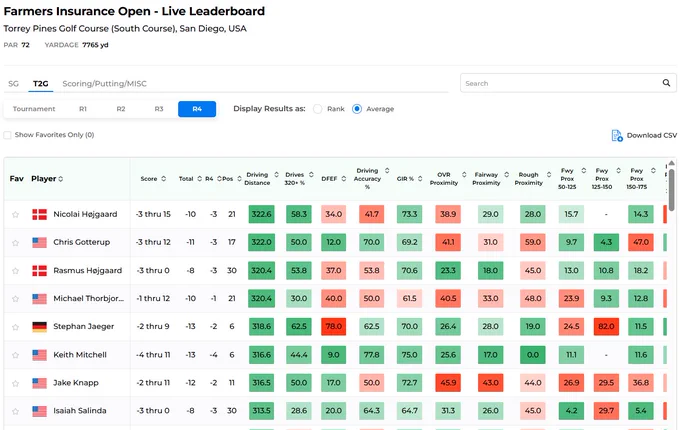Viewport: 680px width, 430px height.
Task: Select the Rank display radio button
Action: (x=317, y=109)
